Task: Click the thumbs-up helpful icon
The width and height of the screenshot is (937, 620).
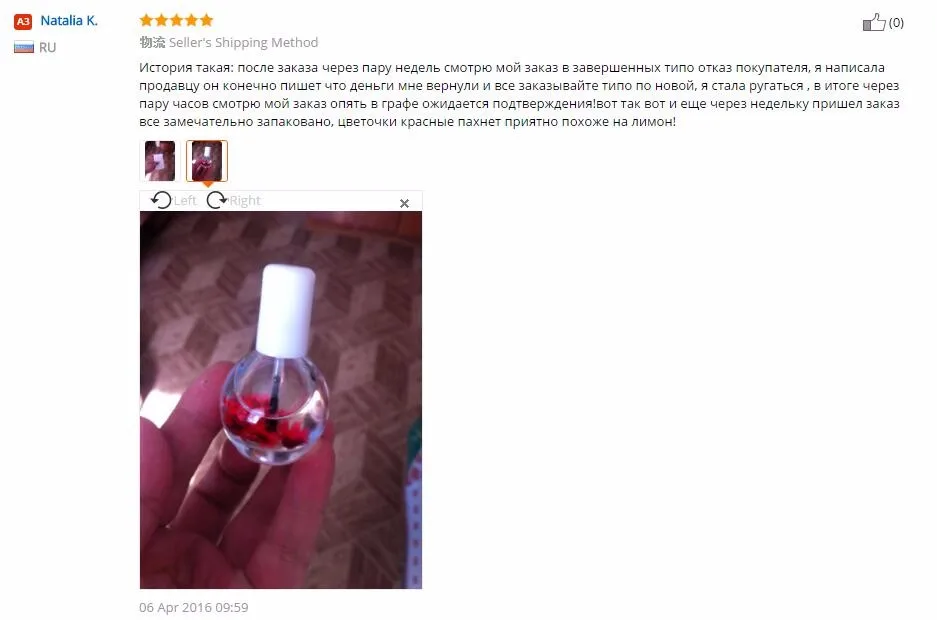Action: tap(874, 22)
